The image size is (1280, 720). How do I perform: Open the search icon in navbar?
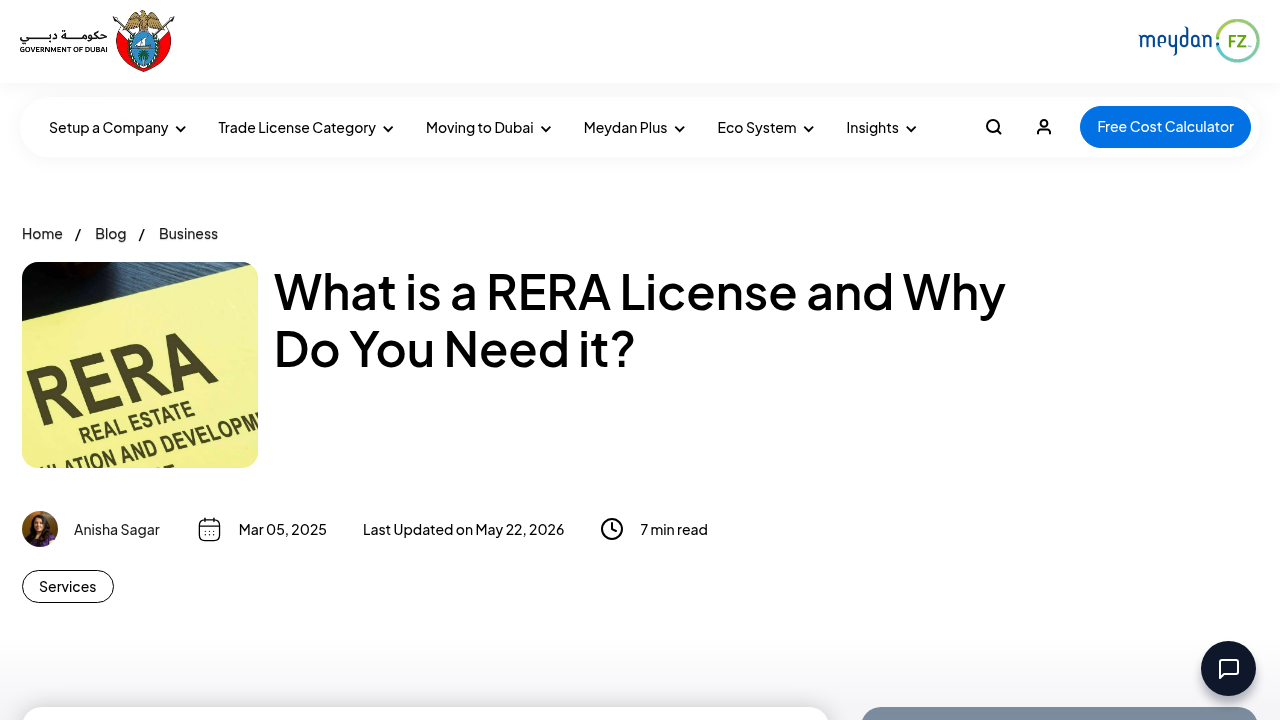click(993, 127)
